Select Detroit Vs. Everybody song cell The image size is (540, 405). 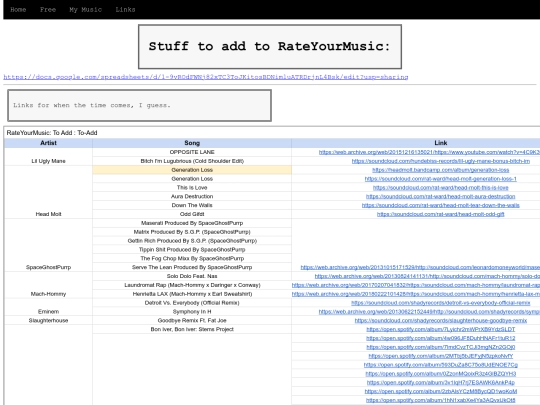coord(192,303)
